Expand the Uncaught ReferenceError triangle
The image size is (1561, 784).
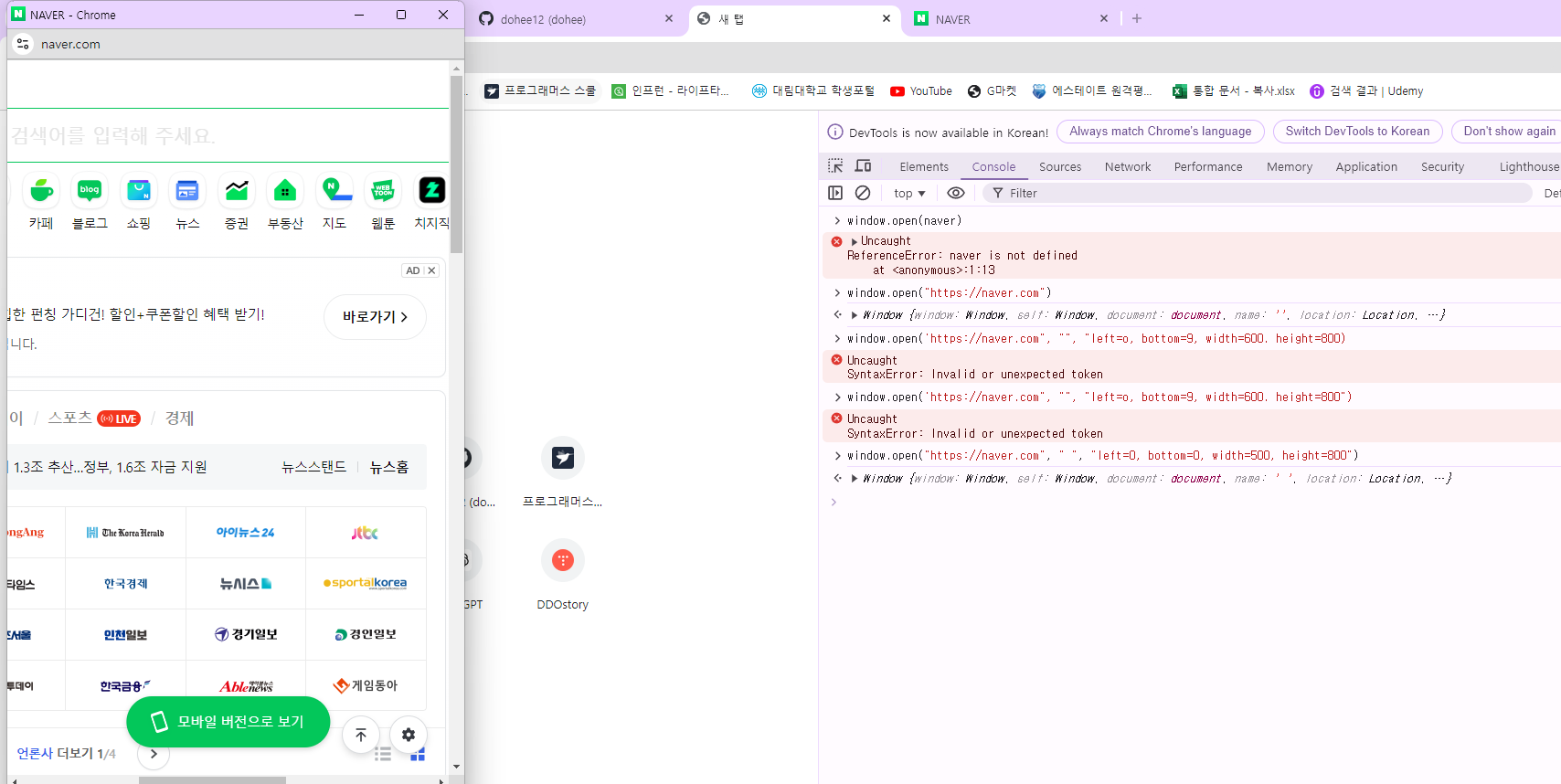click(x=855, y=241)
